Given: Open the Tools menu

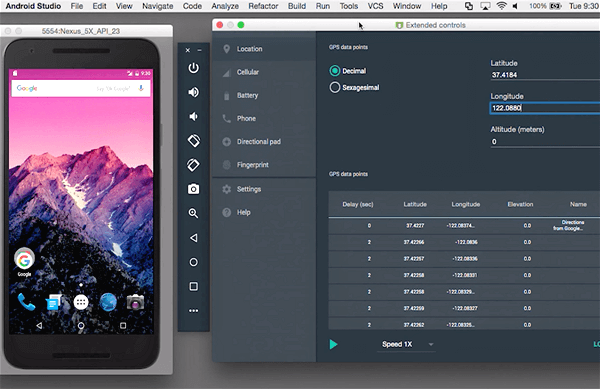Looking at the screenshot, I should [349, 6].
